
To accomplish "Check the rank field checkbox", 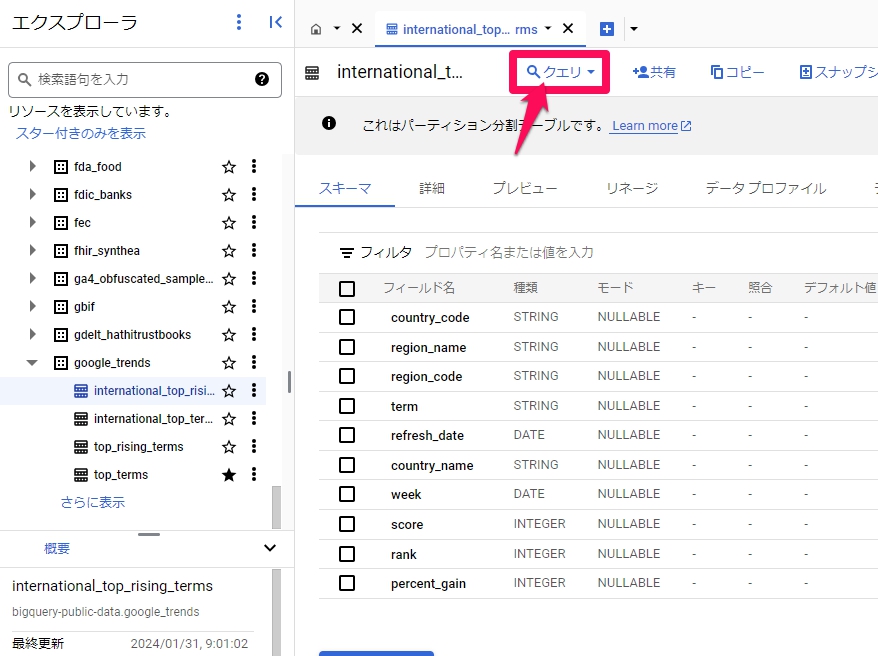I will click(x=347, y=554).
